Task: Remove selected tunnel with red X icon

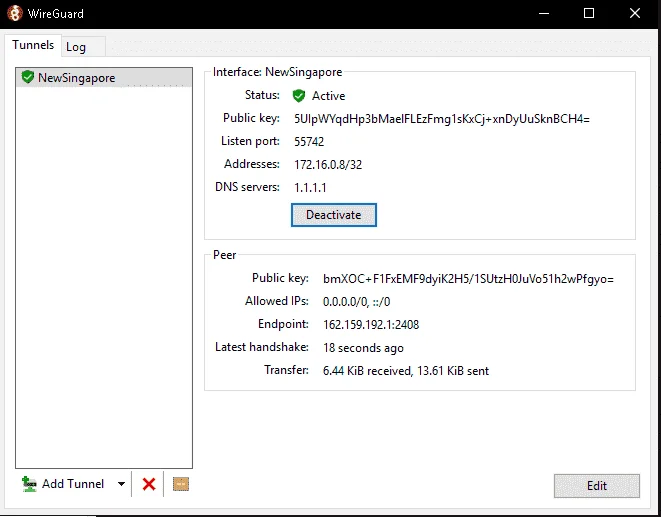Action: click(x=149, y=484)
